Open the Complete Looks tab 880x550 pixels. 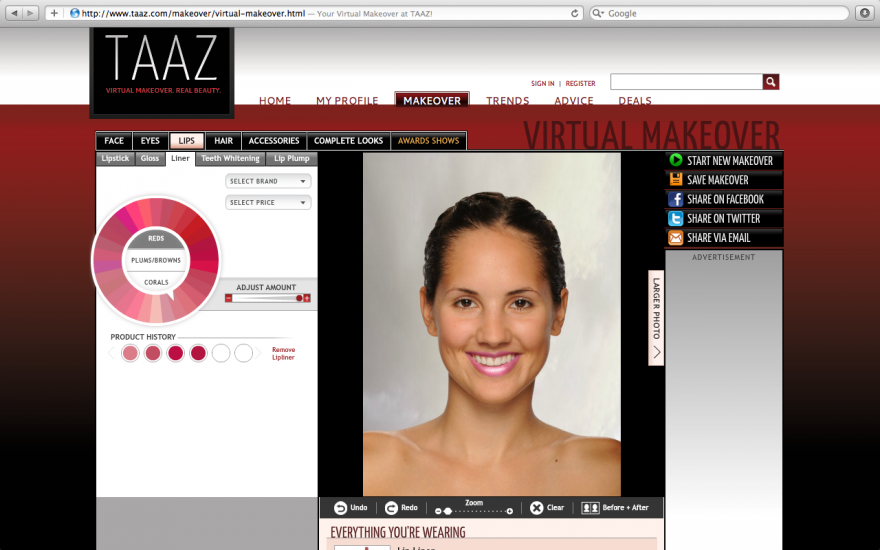click(349, 141)
